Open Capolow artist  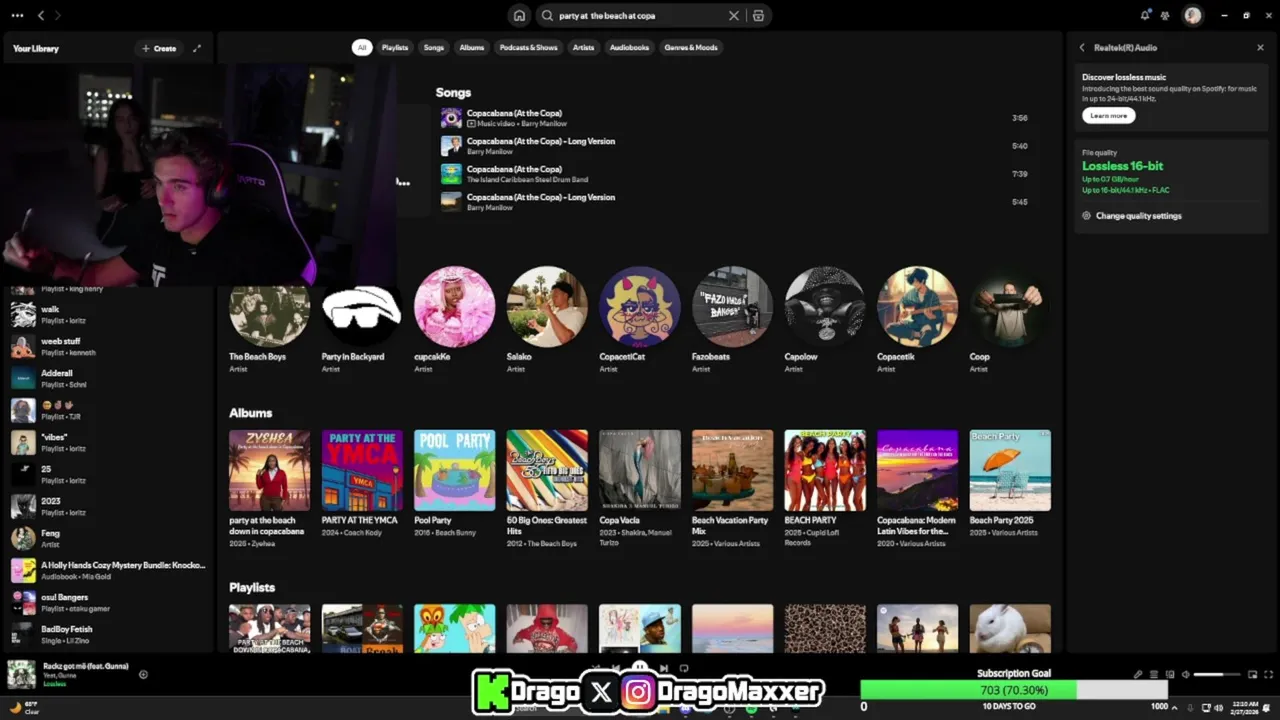(x=825, y=319)
